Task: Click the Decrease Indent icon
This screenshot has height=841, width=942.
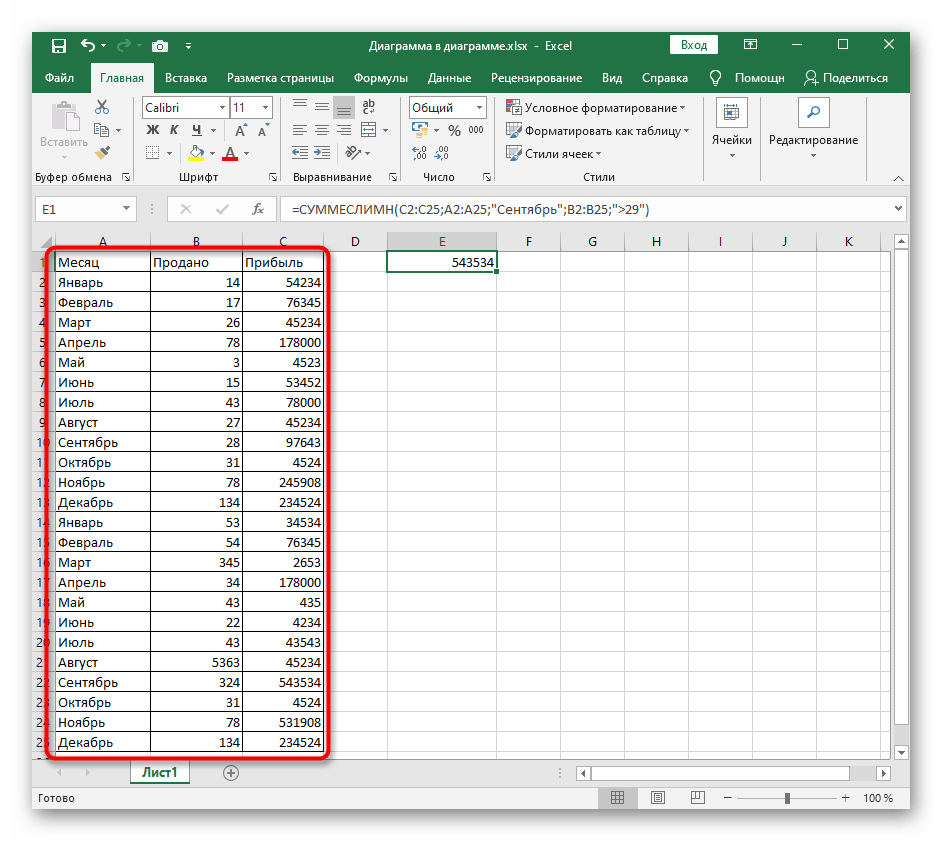Action: pyautogui.click(x=300, y=153)
